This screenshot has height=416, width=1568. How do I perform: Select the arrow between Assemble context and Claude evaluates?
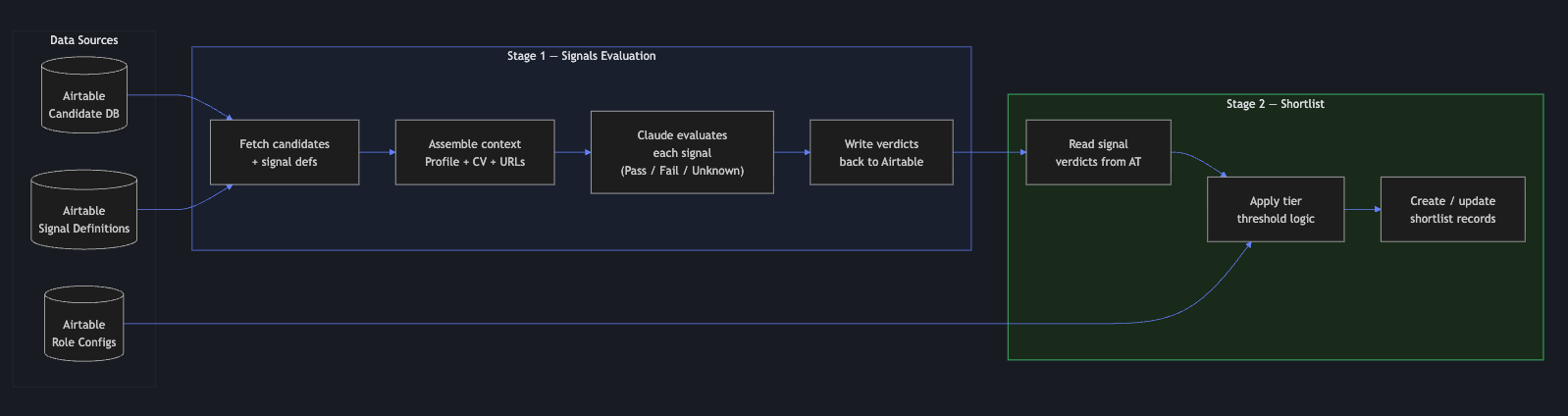(572, 152)
